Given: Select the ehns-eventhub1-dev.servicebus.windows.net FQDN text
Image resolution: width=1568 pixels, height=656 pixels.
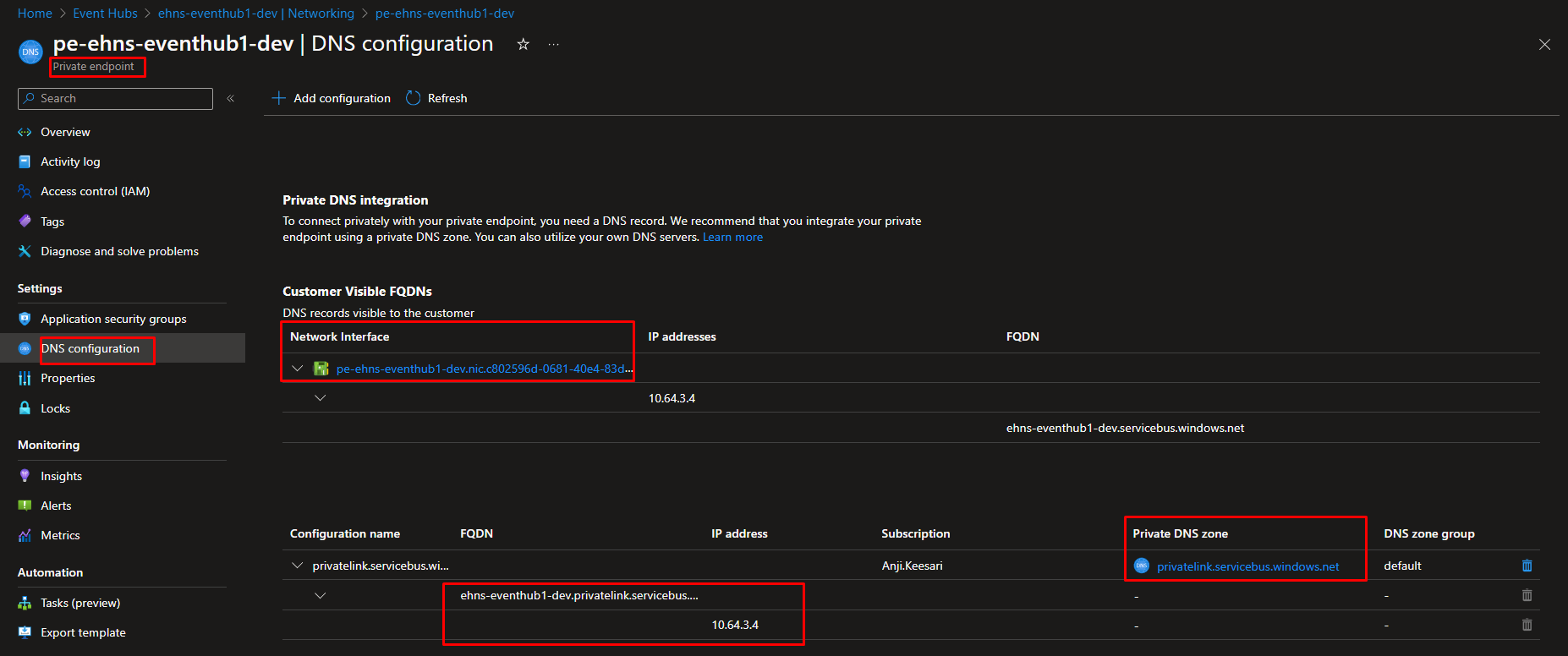Looking at the screenshot, I should [x=1125, y=428].
